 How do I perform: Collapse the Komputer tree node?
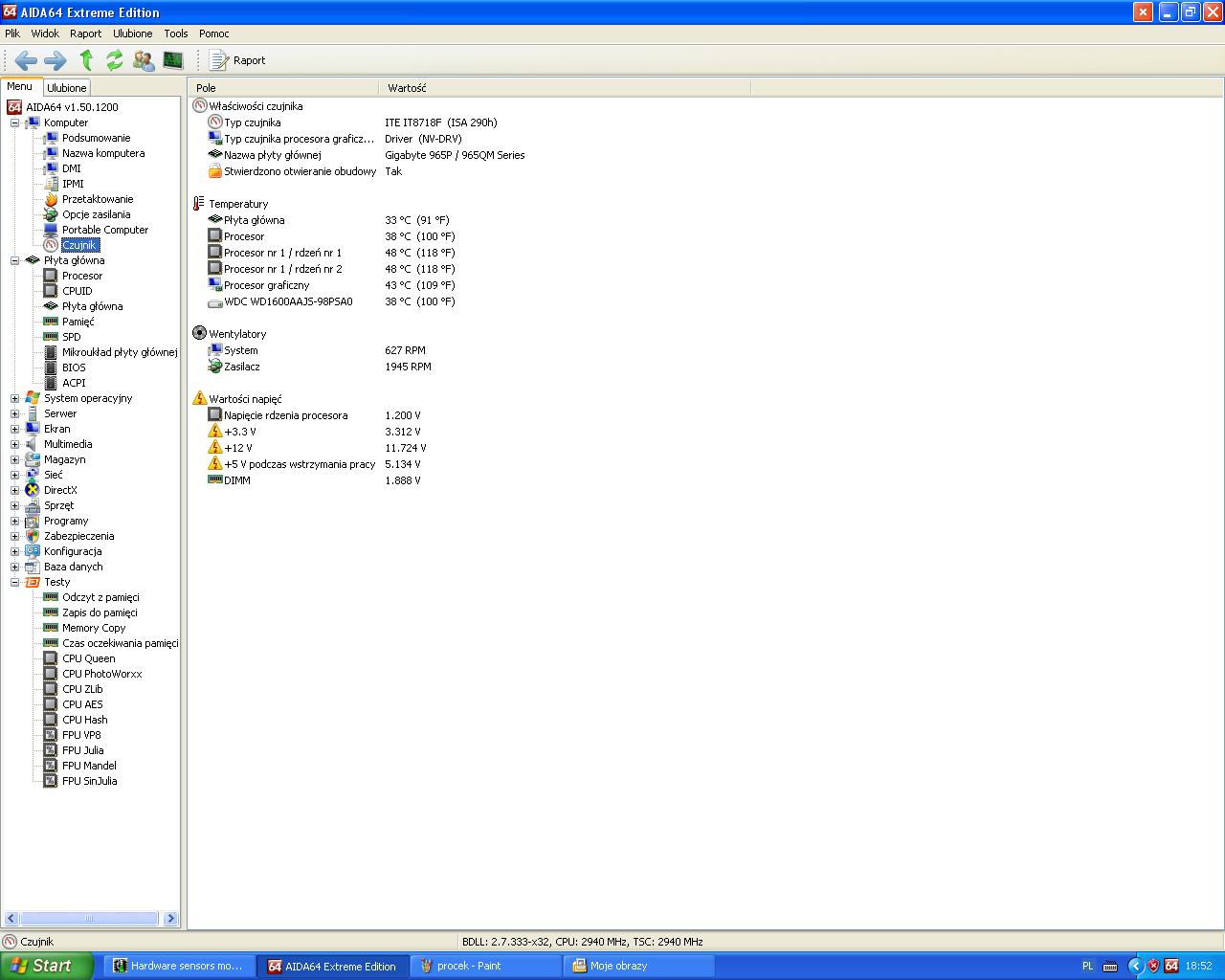[x=14, y=122]
